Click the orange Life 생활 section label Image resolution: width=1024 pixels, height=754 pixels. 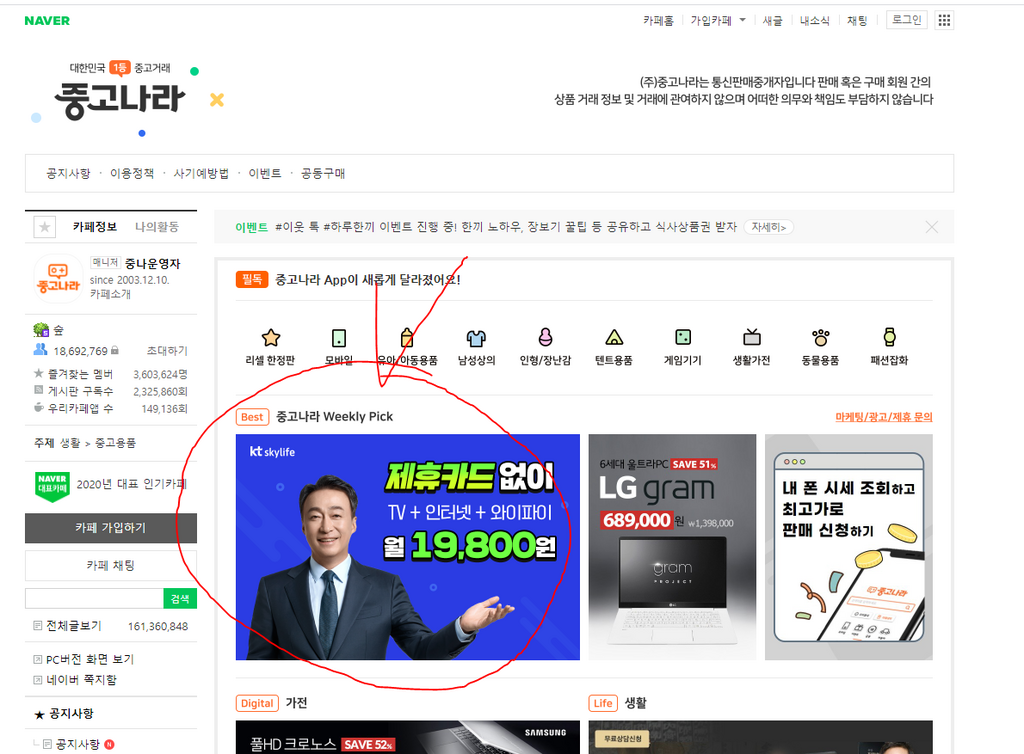(x=618, y=703)
